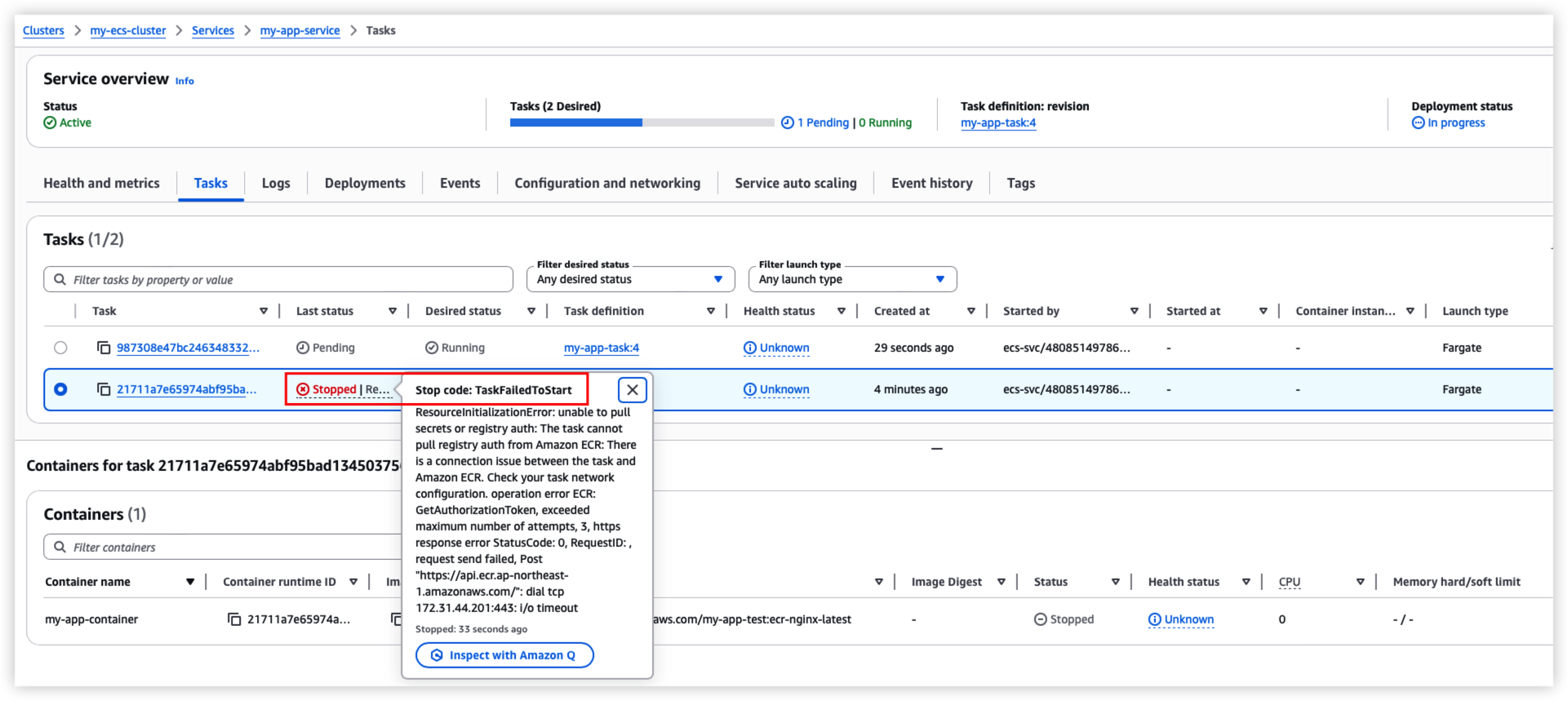1568x701 pixels.
Task: Click Inspect with Amazon Q button
Action: coord(504,655)
